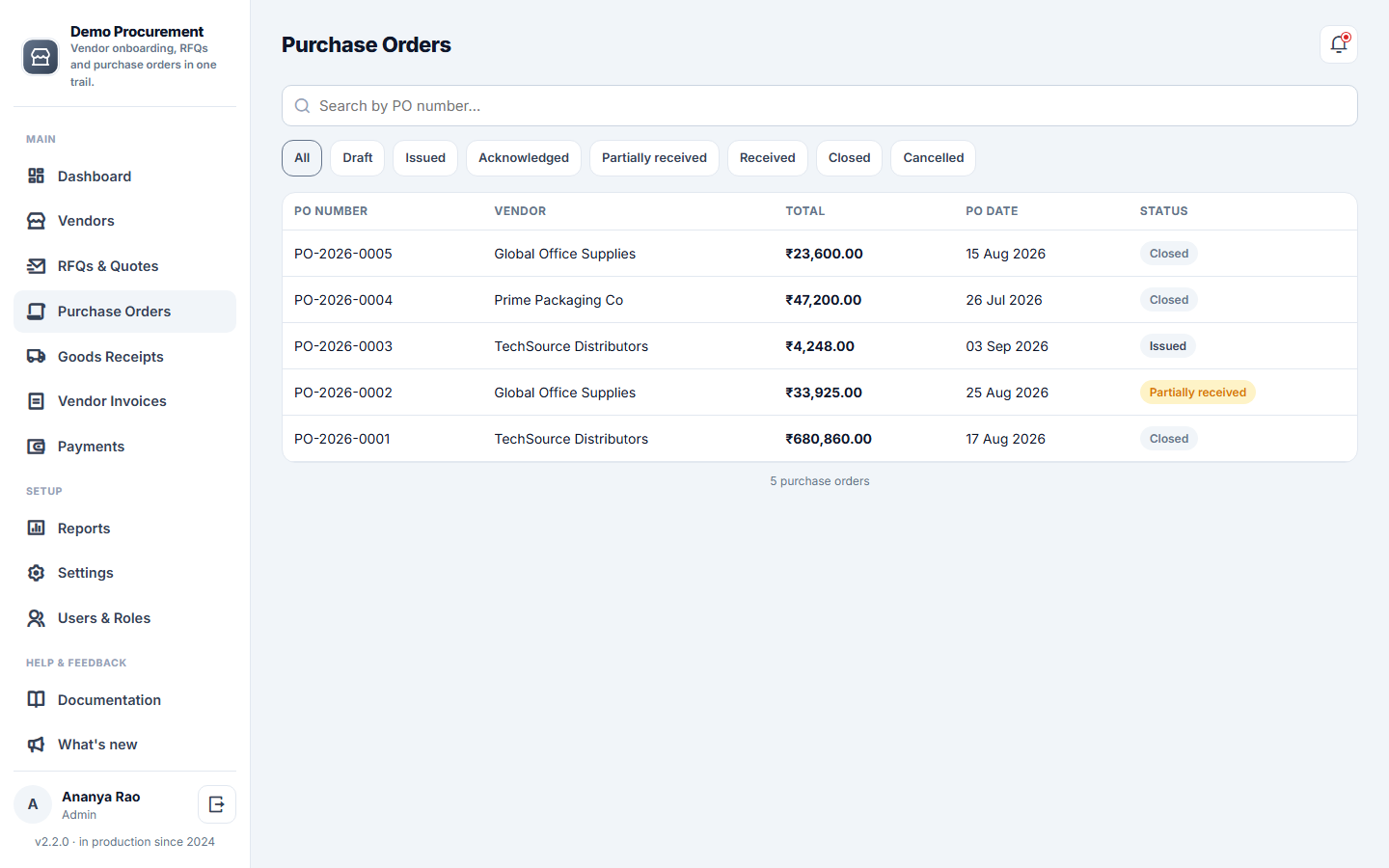Click the search magnifier icon

tap(302, 106)
